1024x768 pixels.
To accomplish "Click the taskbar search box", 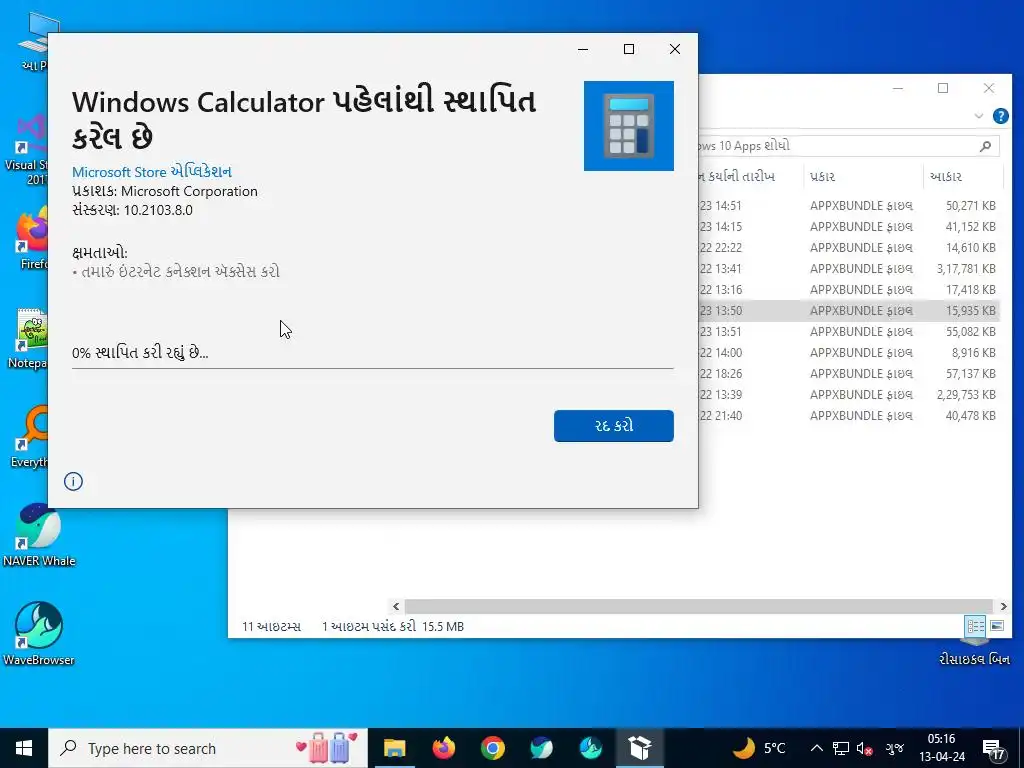I will 208,748.
